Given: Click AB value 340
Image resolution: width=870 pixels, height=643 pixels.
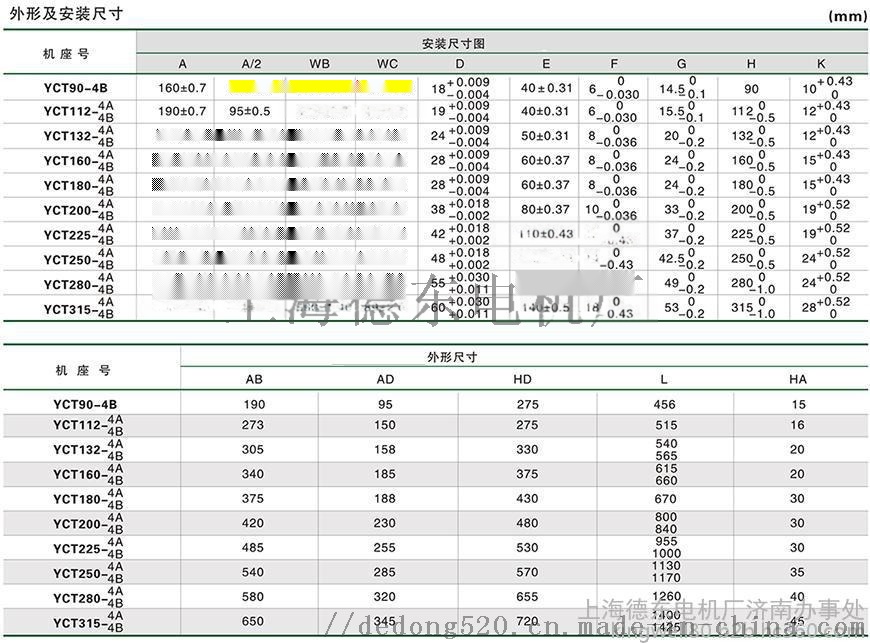Looking at the screenshot, I should coord(252,474).
